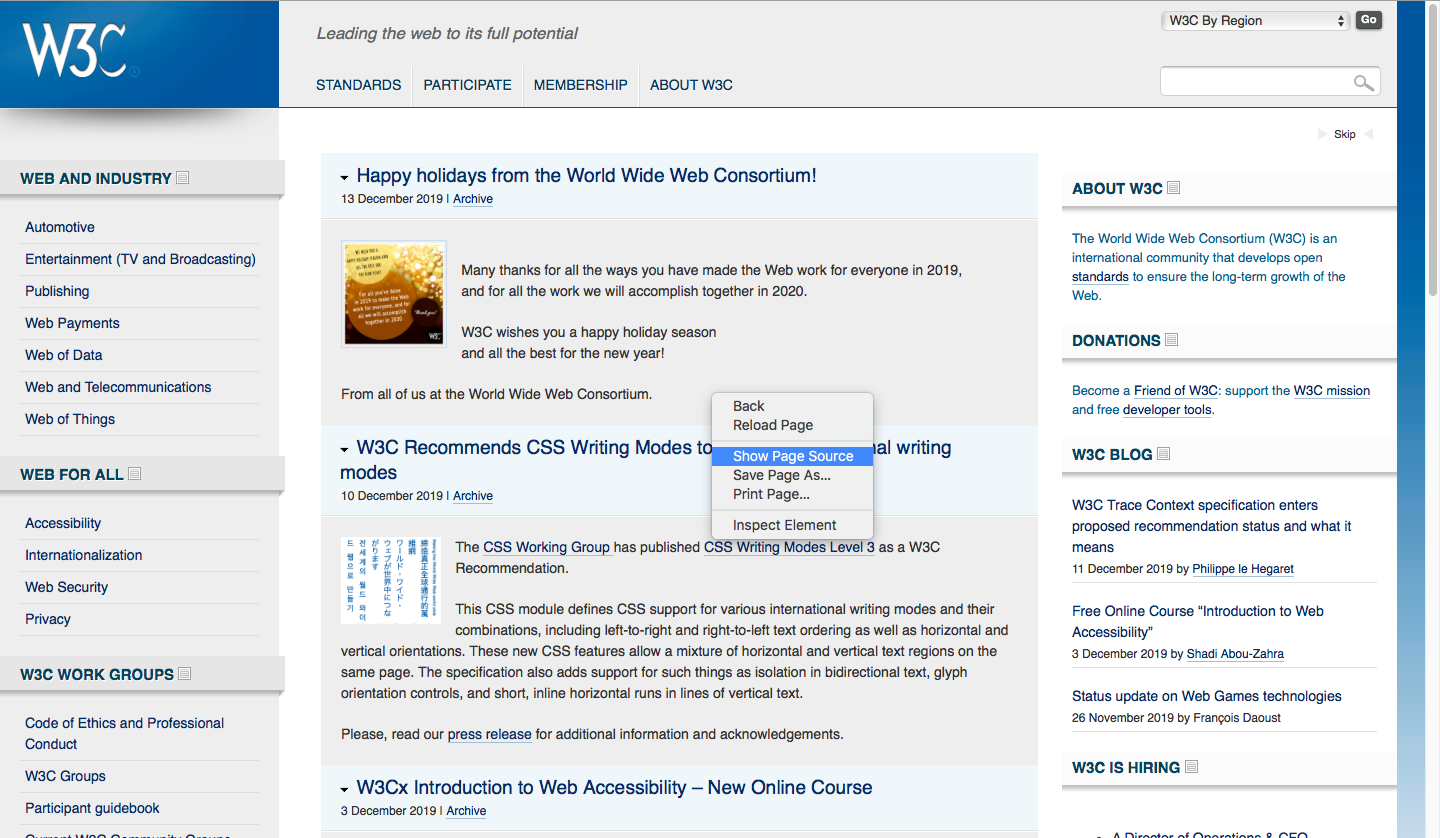
Task: Open the About W3C navigation tab
Action: 691,85
